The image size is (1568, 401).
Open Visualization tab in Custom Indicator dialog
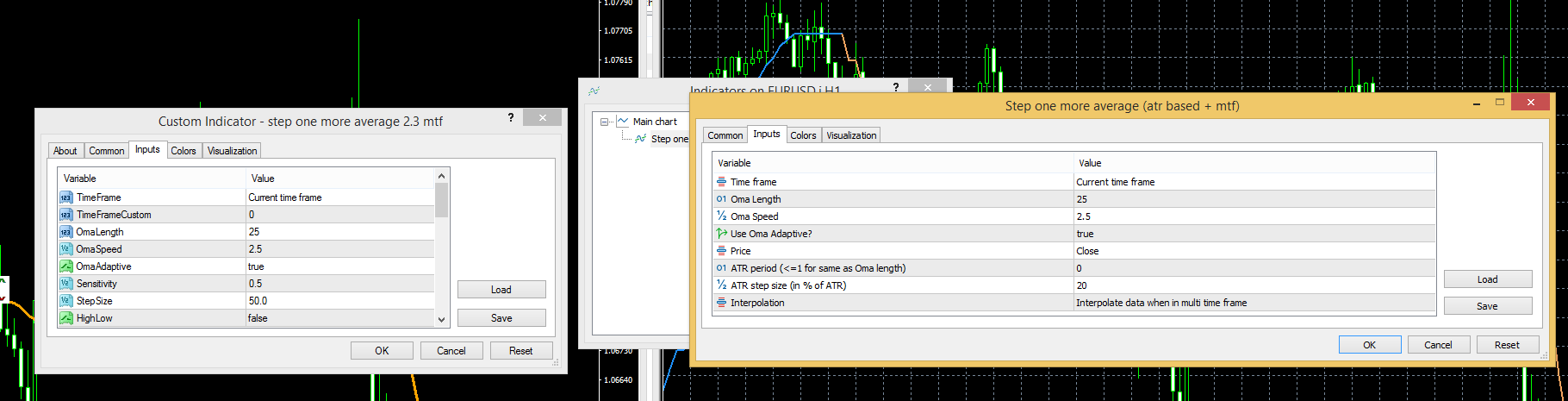(x=233, y=151)
